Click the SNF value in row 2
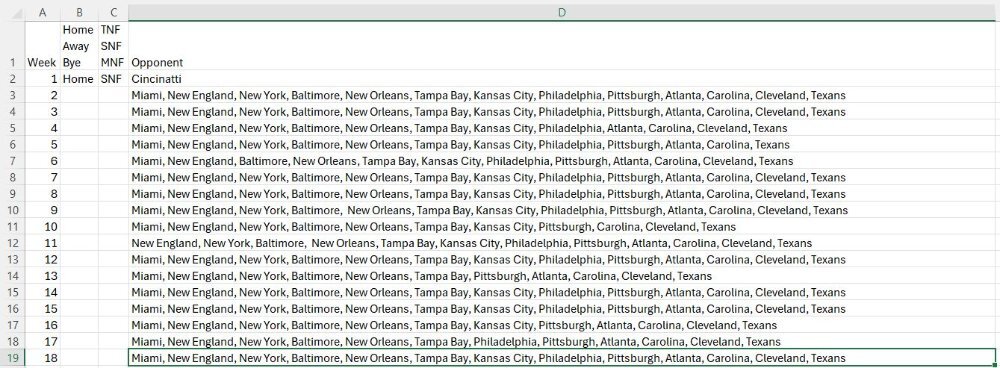The image size is (1000, 368). (x=113, y=79)
